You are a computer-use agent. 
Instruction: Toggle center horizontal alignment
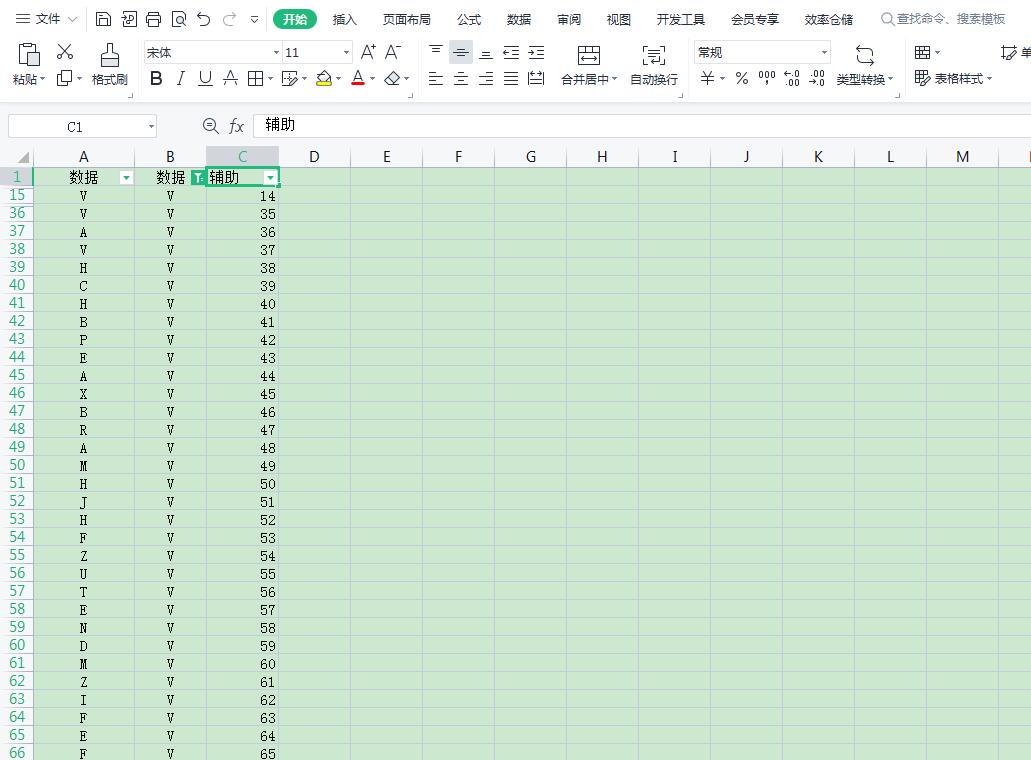(461, 79)
